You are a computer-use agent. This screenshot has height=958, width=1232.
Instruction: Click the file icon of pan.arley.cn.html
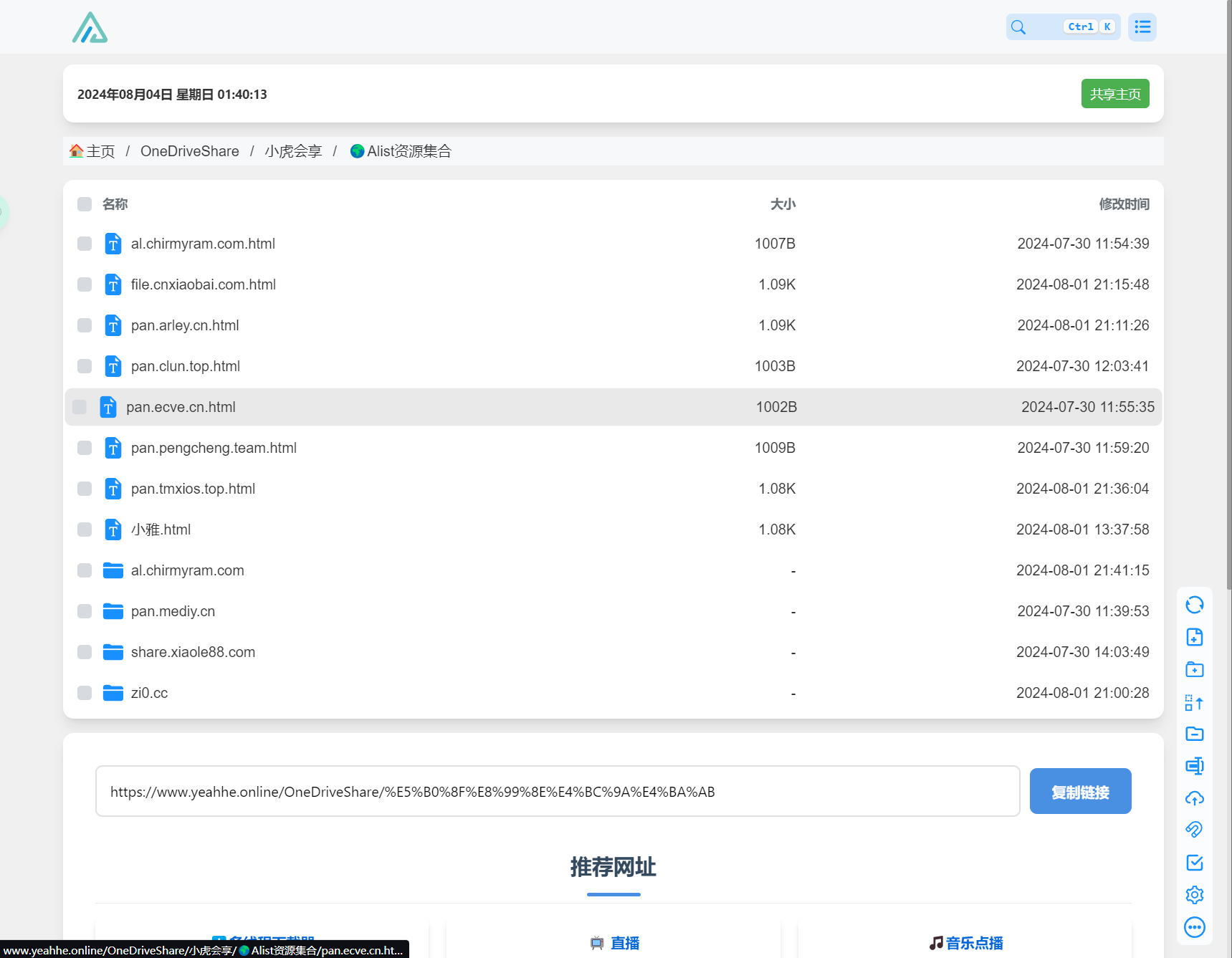click(113, 325)
